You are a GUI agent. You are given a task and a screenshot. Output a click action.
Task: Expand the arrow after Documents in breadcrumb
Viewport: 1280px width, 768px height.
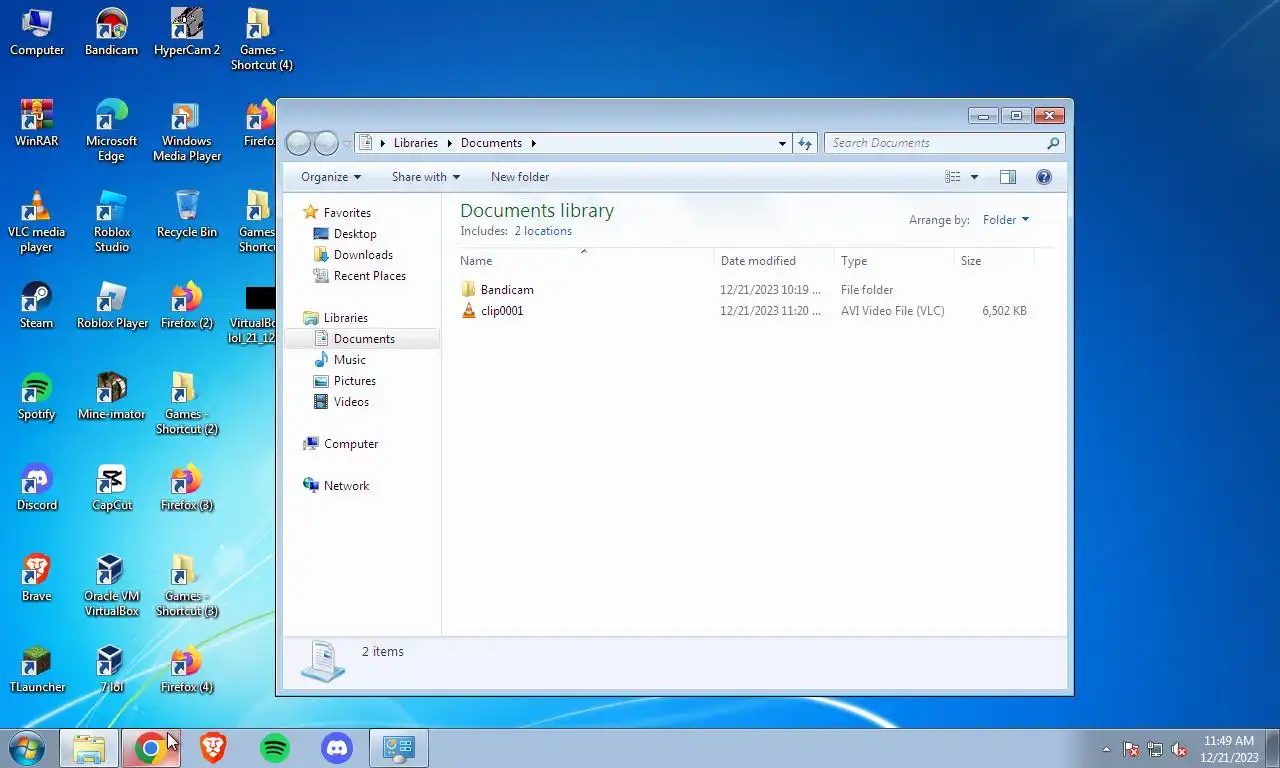coord(534,143)
